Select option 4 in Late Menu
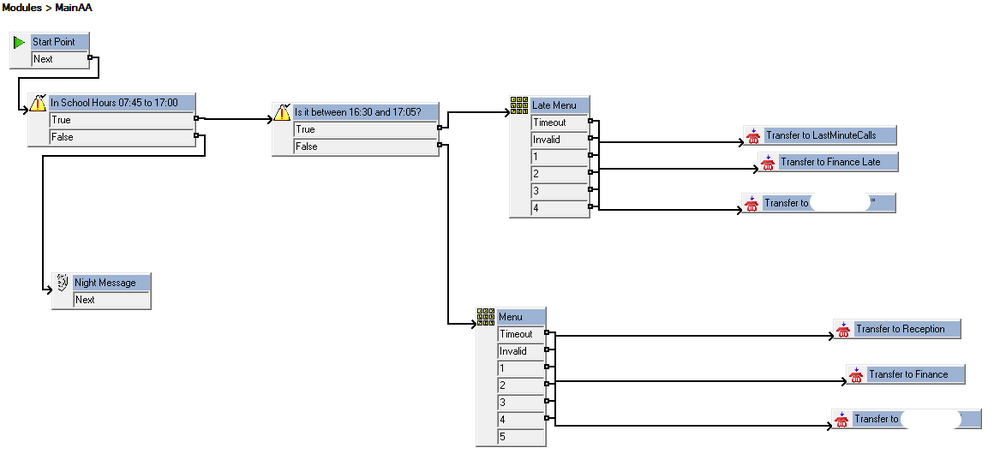The width and height of the screenshot is (1000, 460). coord(559,208)
